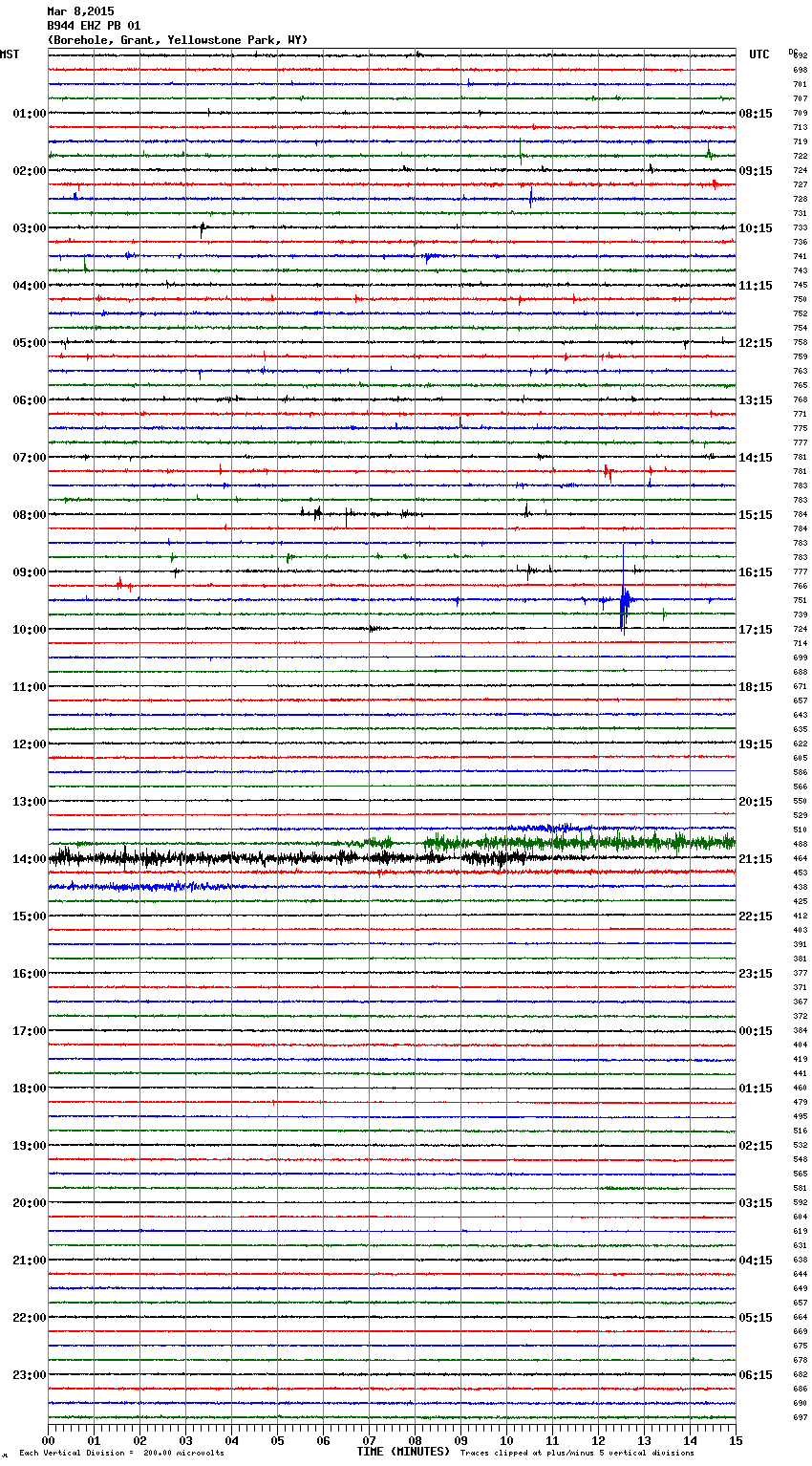Click the "00:15" UTC time label
The height and width of the screenshot is (1466, 812).
pyautogui.click(x=756, y=1031)
